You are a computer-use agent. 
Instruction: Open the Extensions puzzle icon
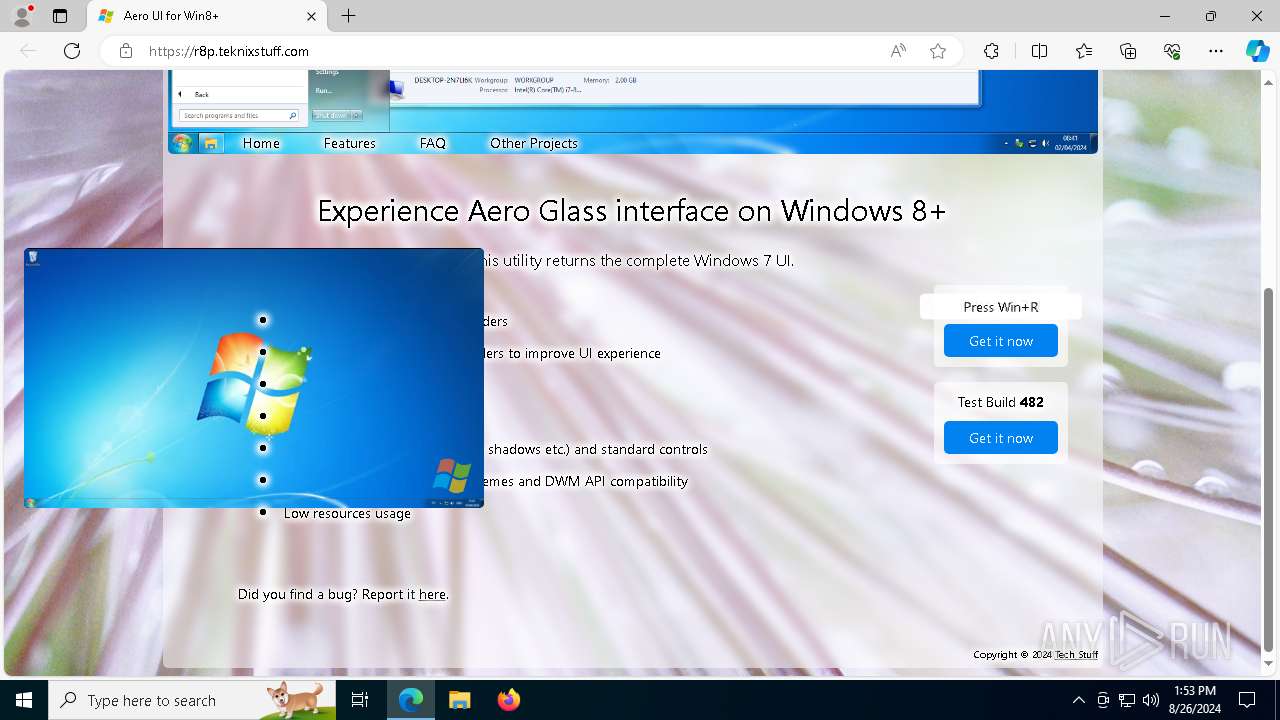click(x=991, y=51)
